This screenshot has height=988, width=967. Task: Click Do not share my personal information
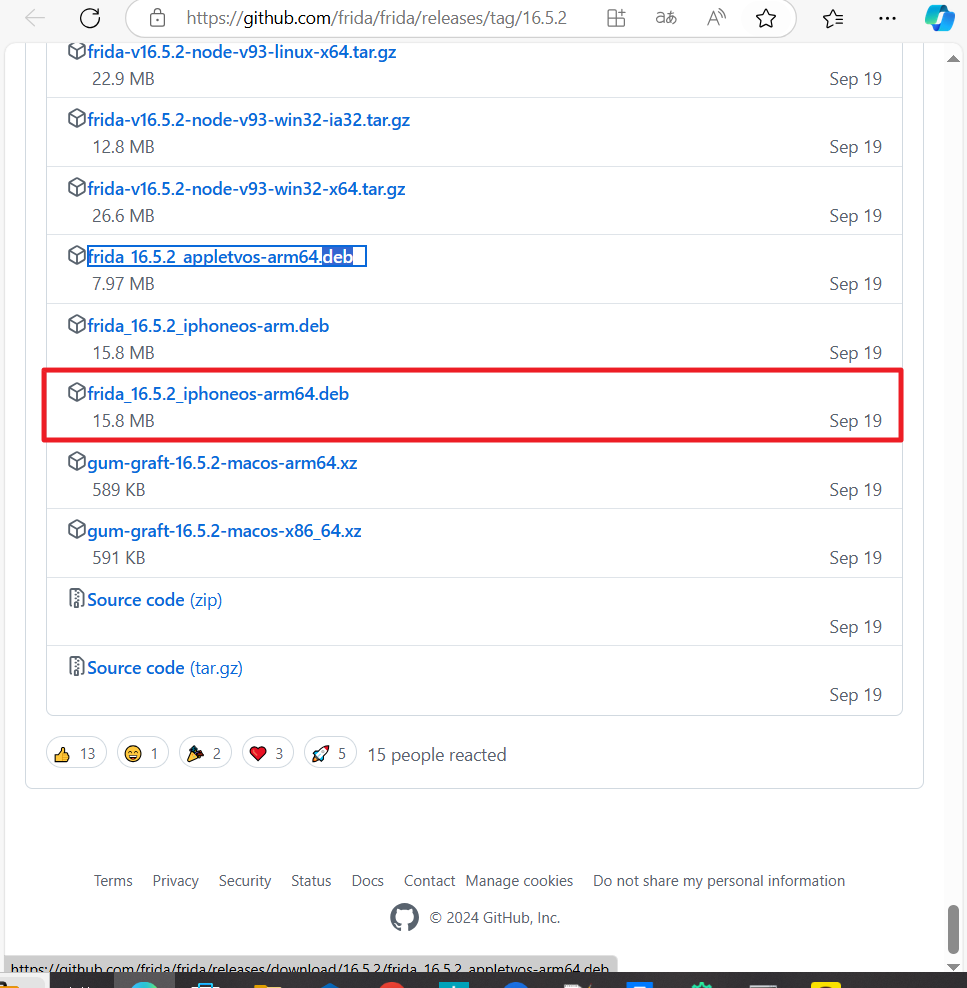(x=719, y=881)
